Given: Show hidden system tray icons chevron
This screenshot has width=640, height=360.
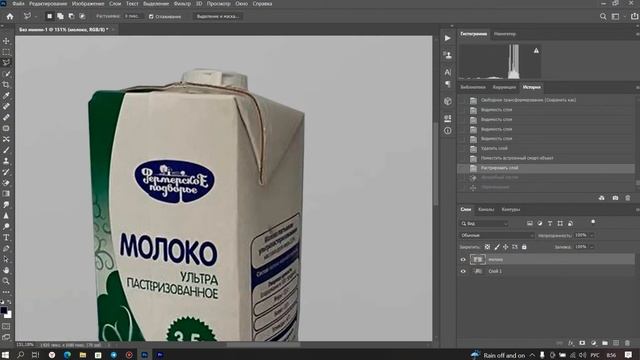Looking at the screenshot, I should point(532,355).
